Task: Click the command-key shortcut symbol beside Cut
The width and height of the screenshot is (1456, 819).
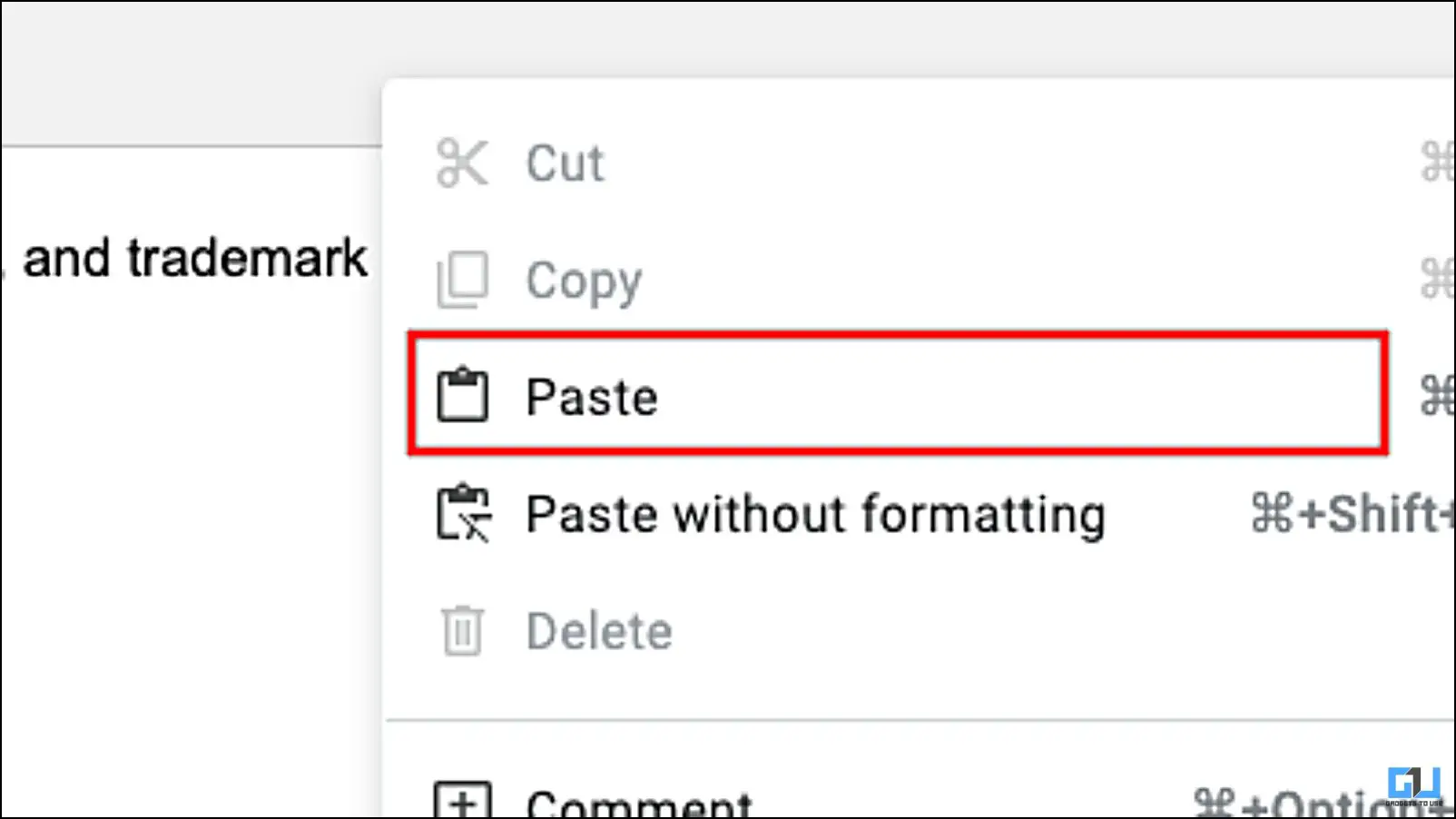Action: [x=1437, y=163]
